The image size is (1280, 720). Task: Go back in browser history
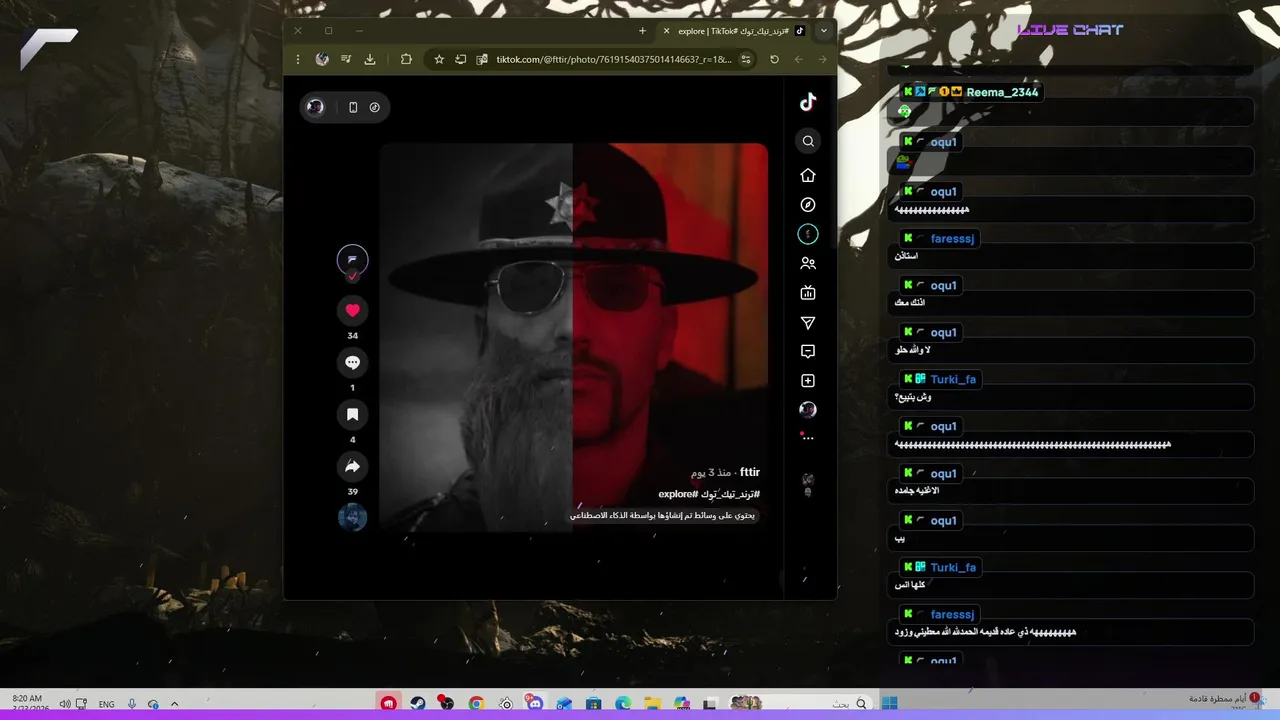point(798,59)
